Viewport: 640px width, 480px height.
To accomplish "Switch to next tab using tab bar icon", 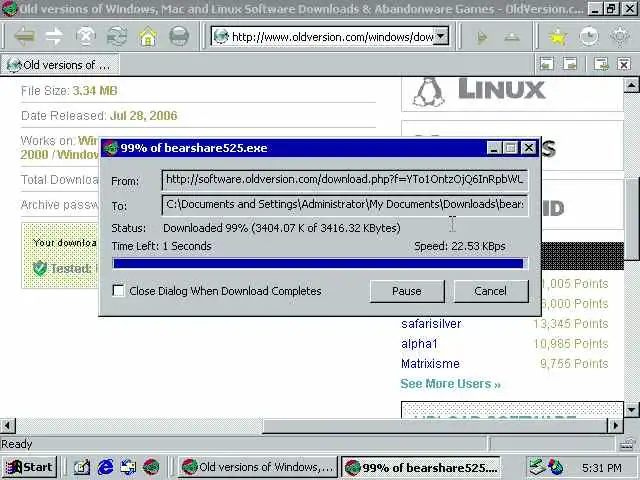I will tap(570, 64).
